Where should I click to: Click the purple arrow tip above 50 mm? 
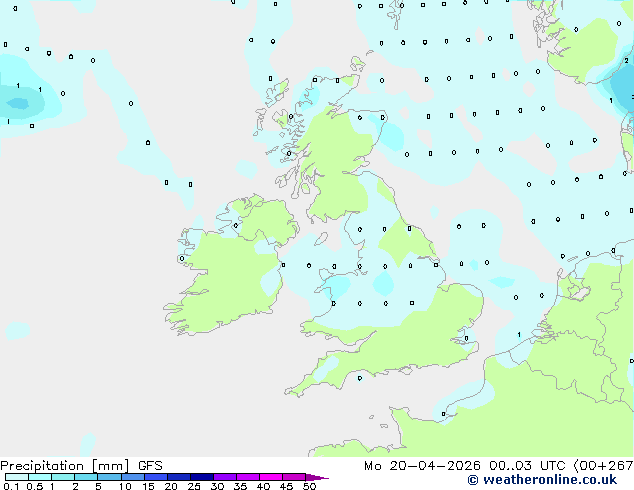[317, 477]
